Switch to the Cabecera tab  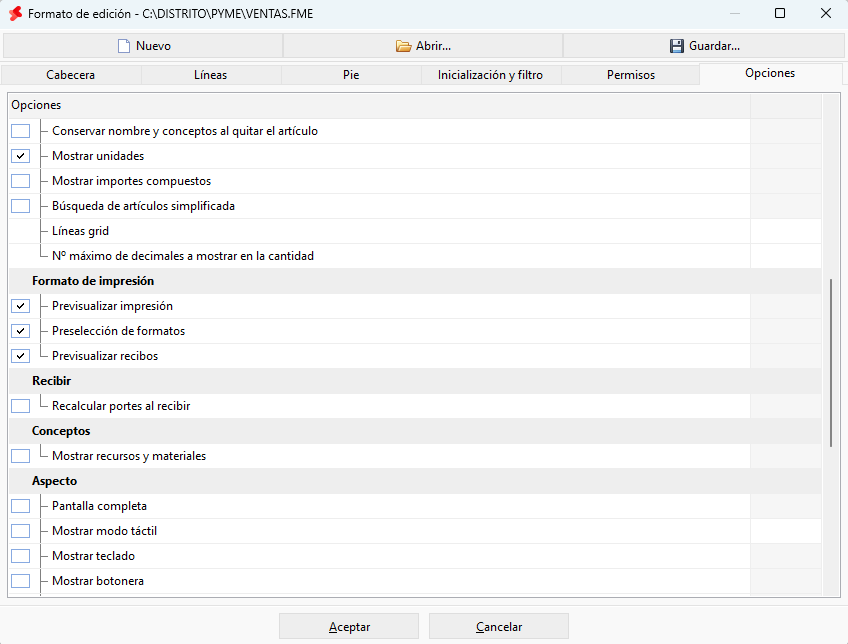(71, 75)
